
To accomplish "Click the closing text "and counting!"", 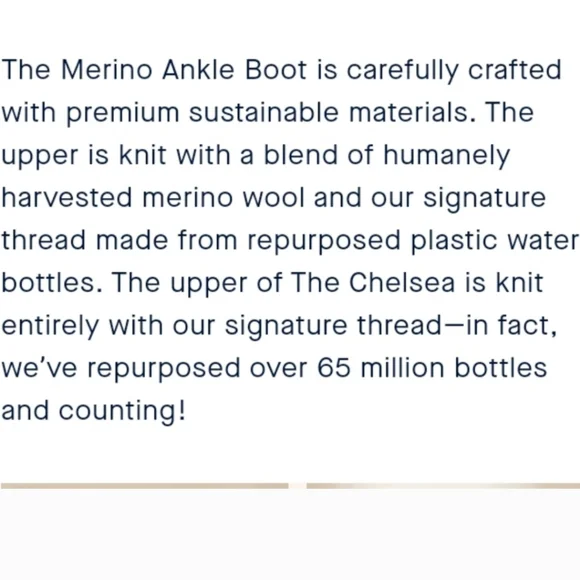I will click(x=93, y=411).
